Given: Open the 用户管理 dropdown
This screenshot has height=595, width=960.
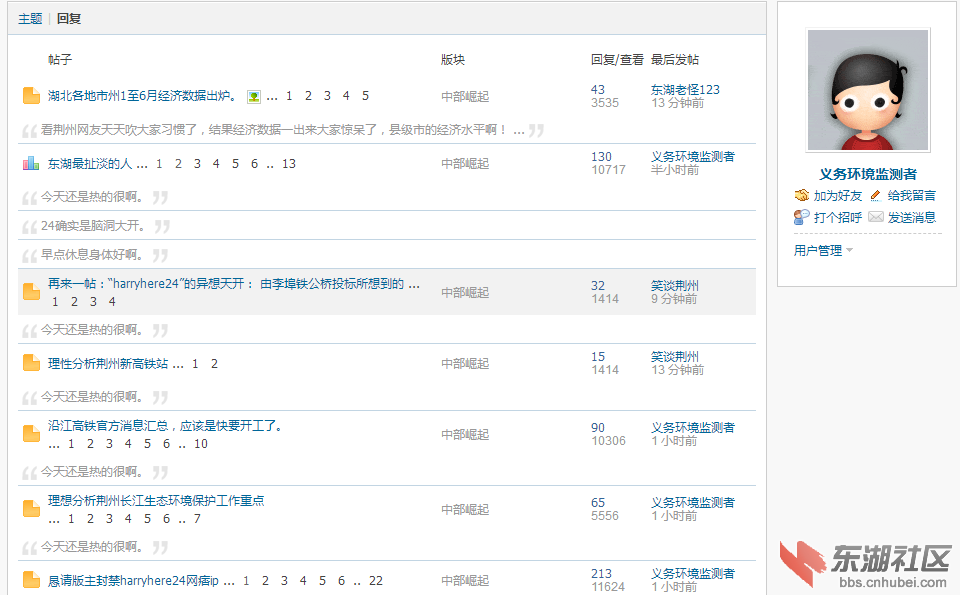Looking at the screenshot, I should pyautogui.click(x=823, y=250).
